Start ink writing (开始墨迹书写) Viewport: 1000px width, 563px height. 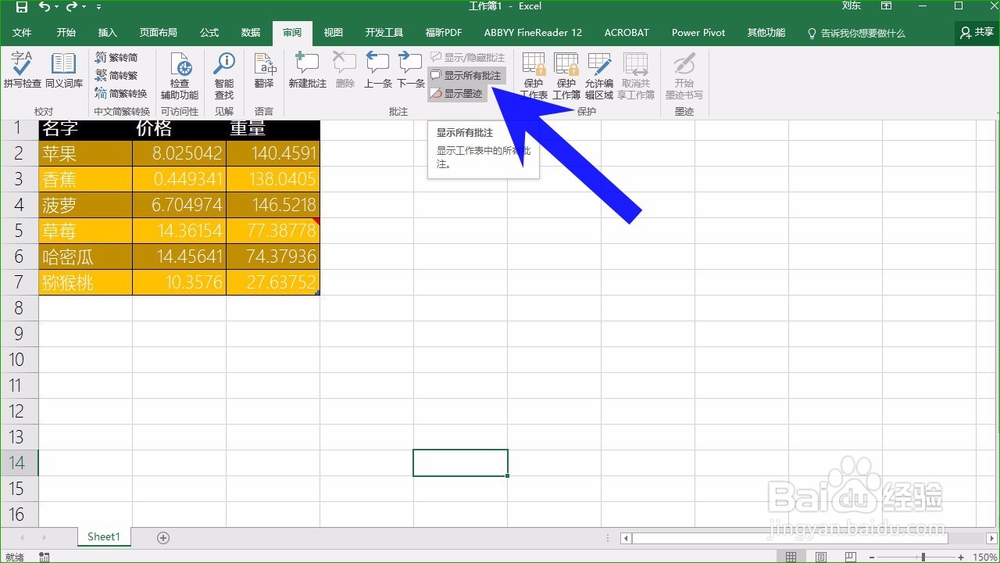tap(684, 76)
